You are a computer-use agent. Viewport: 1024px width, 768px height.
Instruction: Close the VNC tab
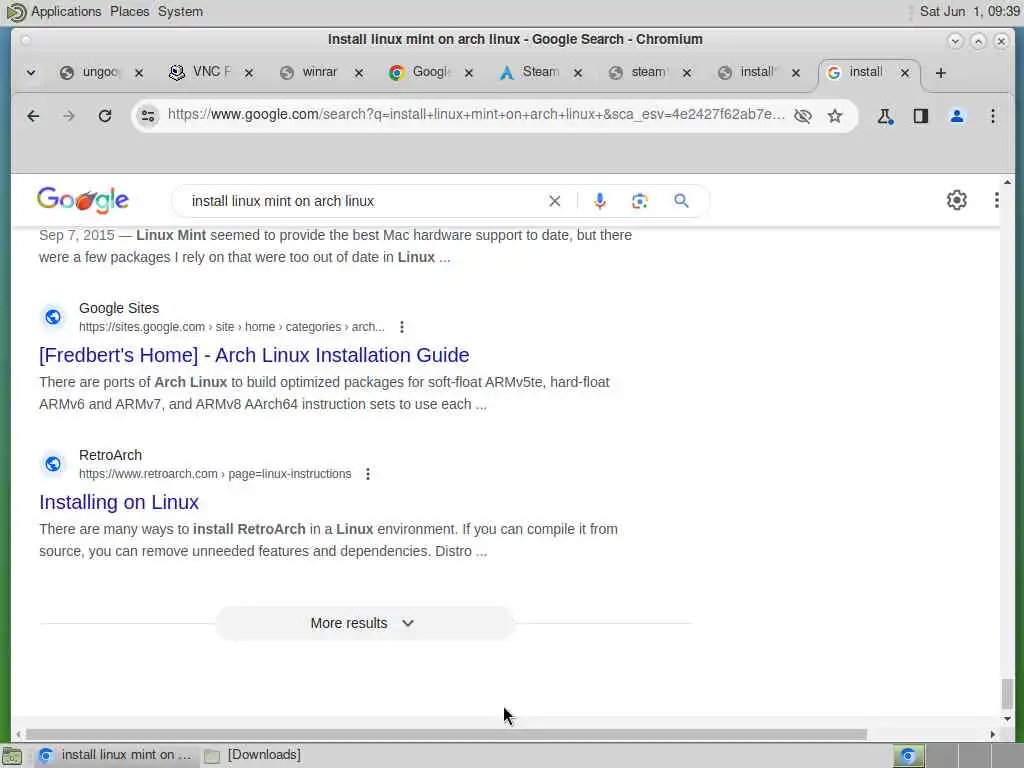[249, 73]
